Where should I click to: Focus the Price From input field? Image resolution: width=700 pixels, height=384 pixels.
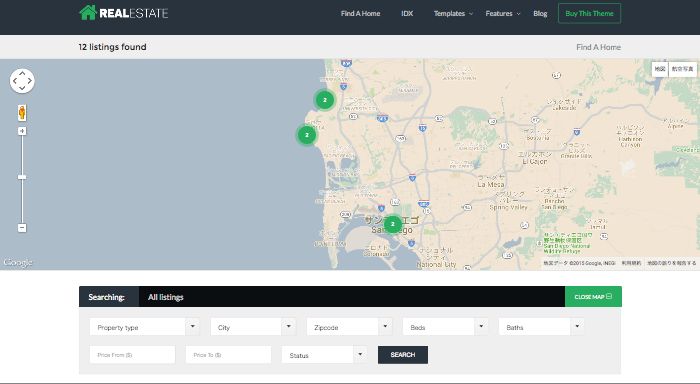pyautogui.click(x=132, y=355)
